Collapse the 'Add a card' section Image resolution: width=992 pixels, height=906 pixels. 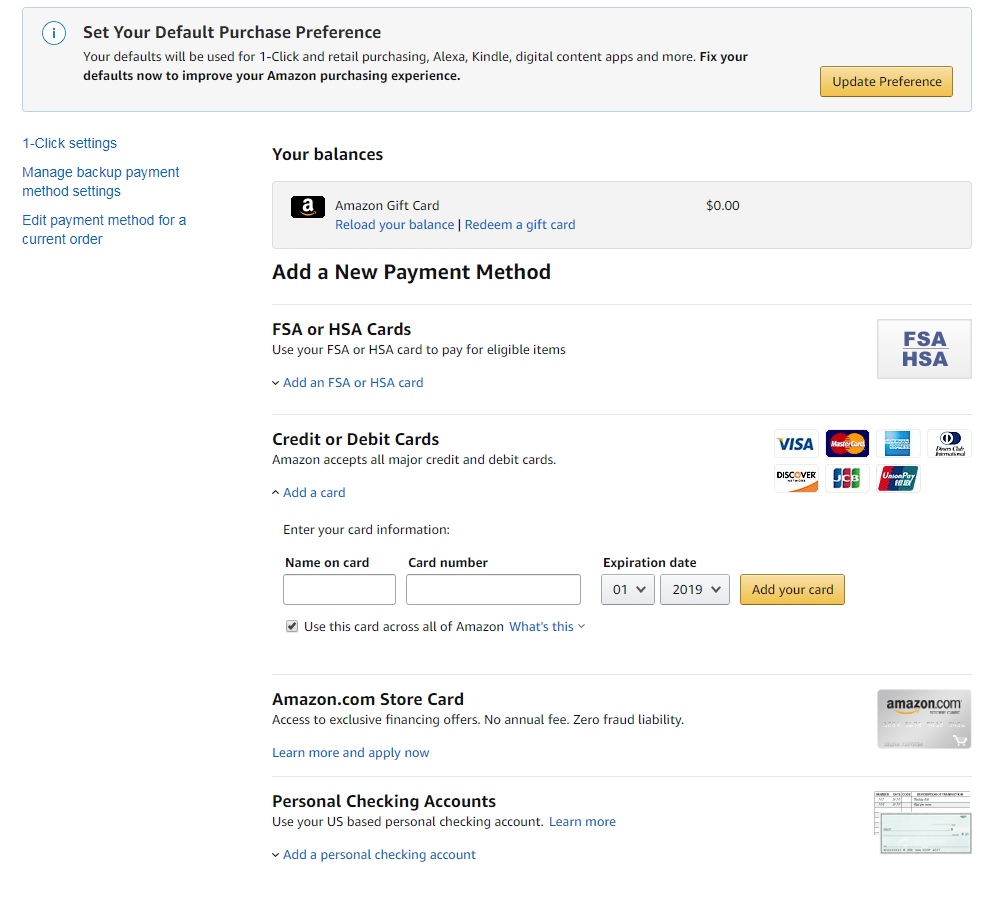pos(313,493)
